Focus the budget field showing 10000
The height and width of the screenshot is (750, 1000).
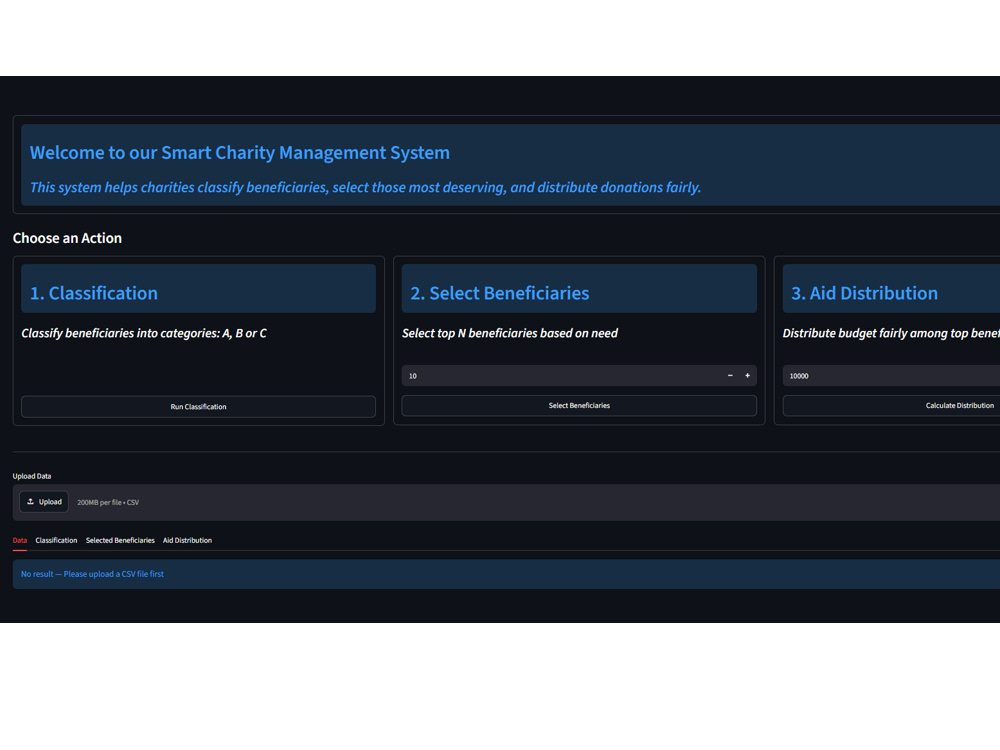[892, 376]
